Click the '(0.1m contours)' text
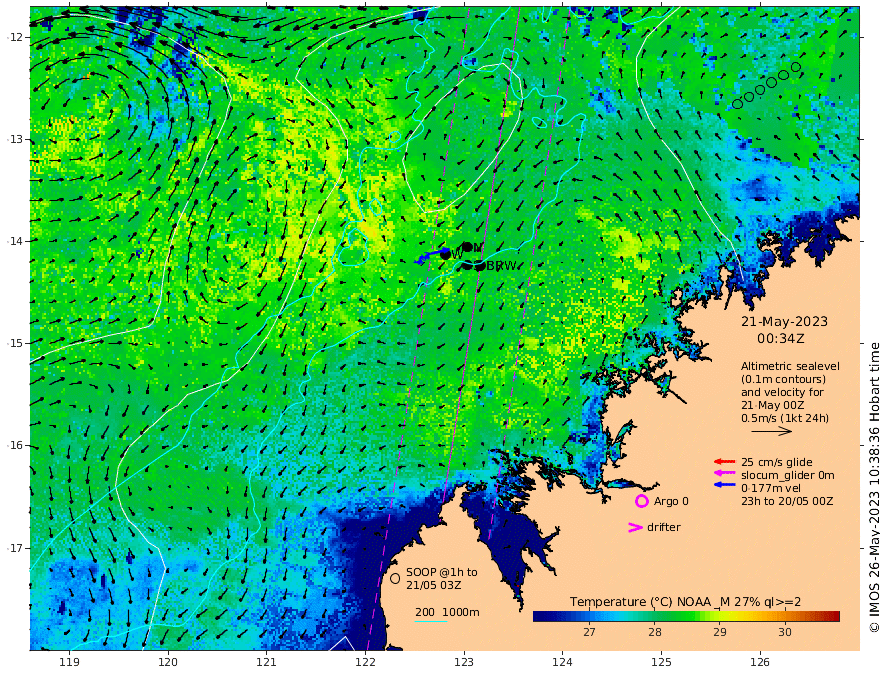Viewport: 880px width, 680px height. click(x=783, y=379)
